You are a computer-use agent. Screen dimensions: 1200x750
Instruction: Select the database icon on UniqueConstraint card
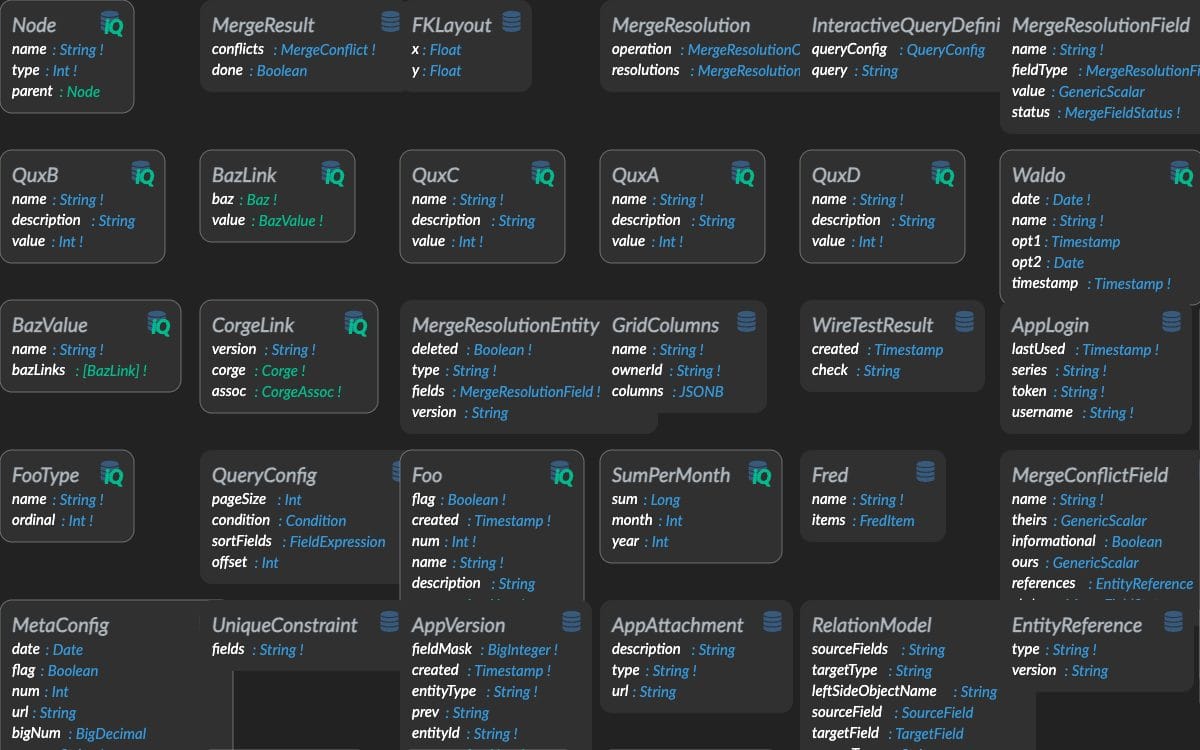pyautogui.click(x=390, y=621)
